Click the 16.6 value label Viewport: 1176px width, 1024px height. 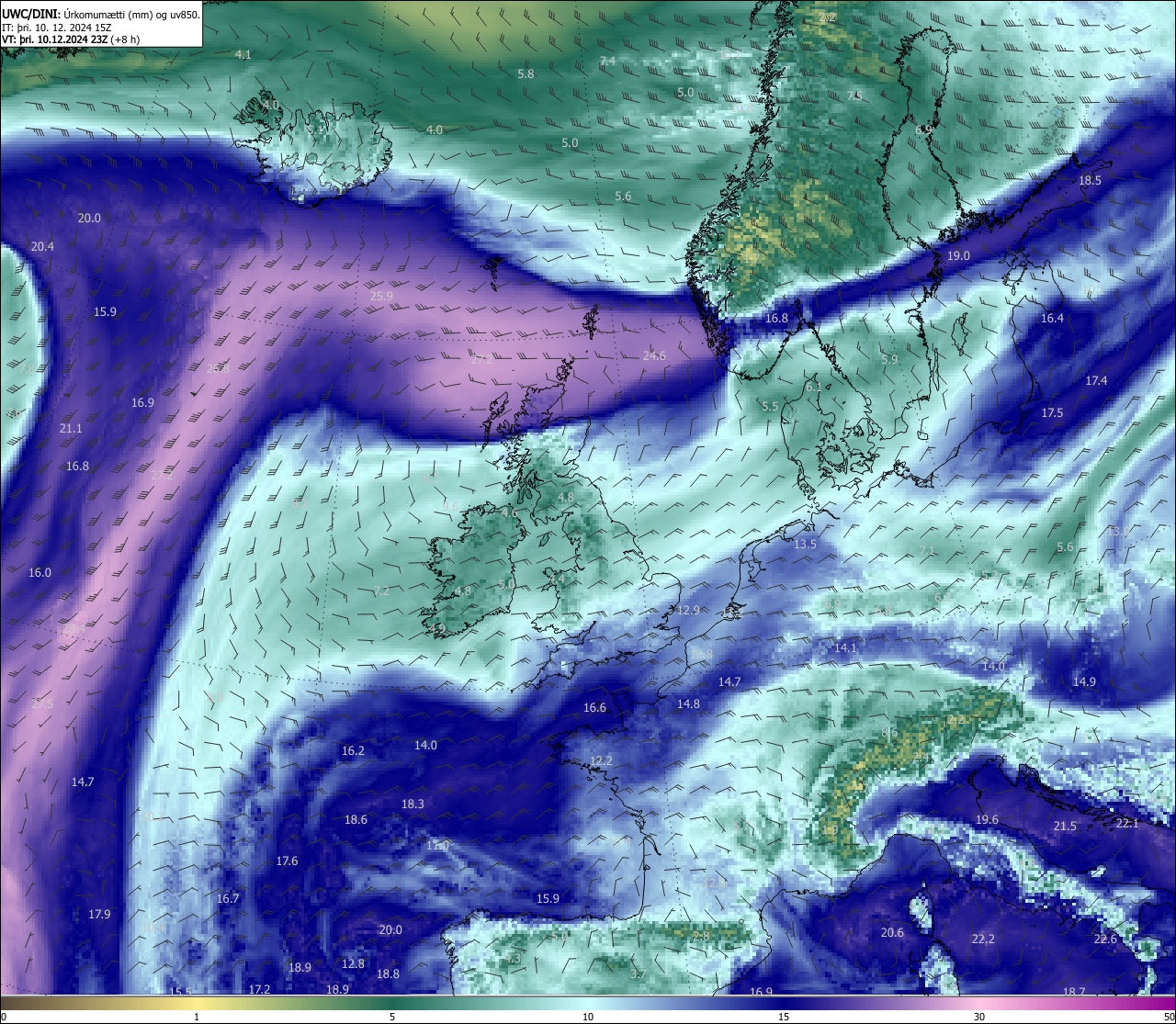click(594, 707)
